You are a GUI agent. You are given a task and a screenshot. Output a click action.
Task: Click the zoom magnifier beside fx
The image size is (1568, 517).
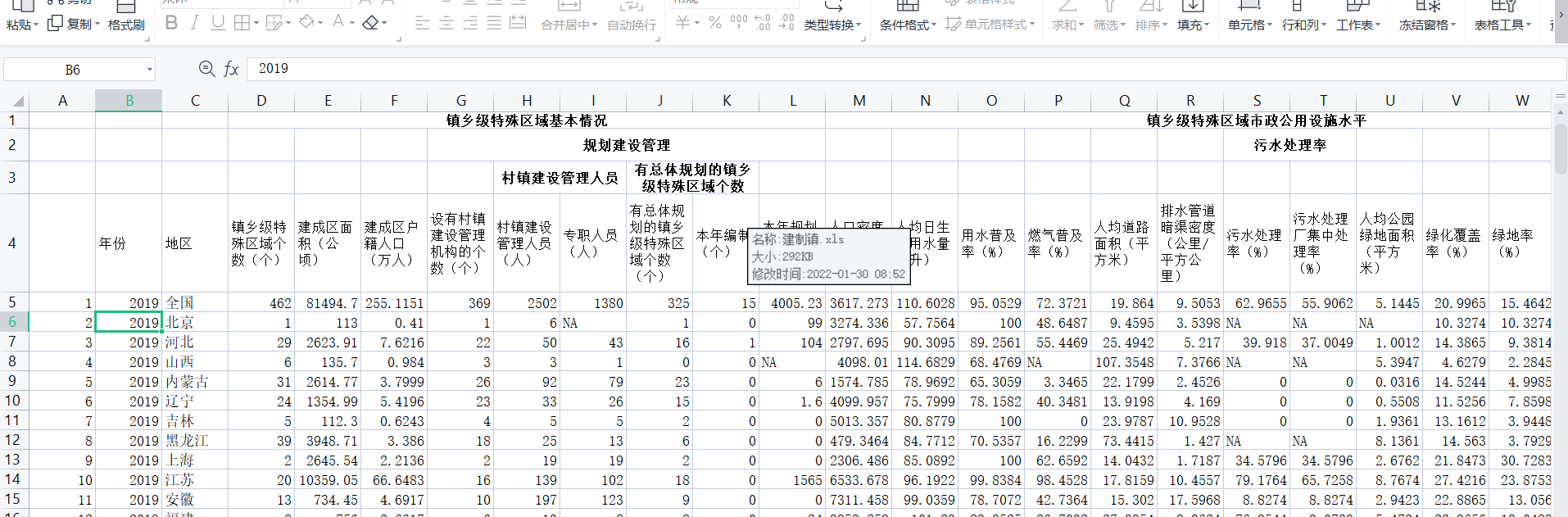click(206, 70)
